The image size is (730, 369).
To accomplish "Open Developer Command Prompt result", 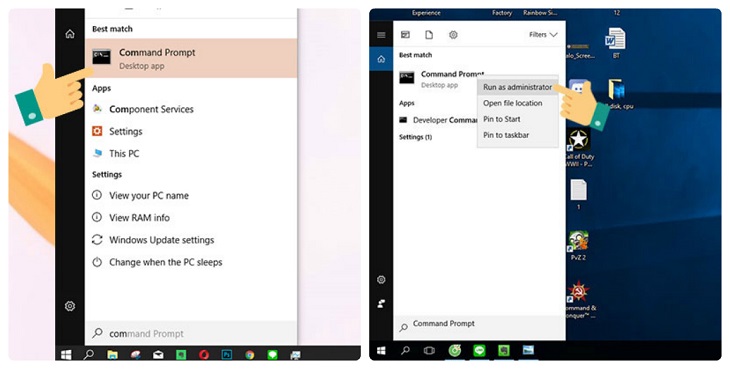I will pyautogui.click(x=438, y=120).
